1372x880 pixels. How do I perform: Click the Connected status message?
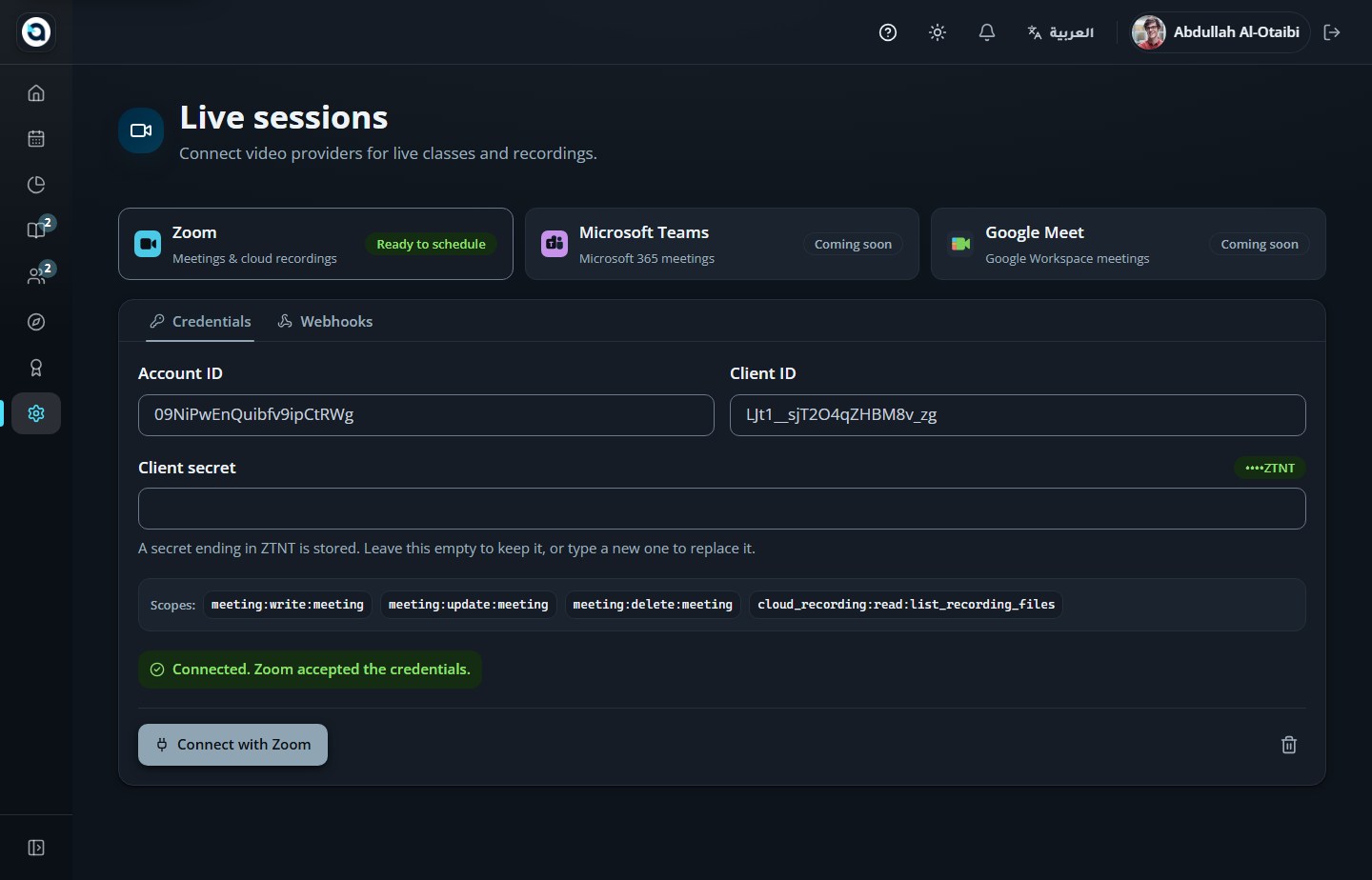pyautogui.click(x=310, y=670)
